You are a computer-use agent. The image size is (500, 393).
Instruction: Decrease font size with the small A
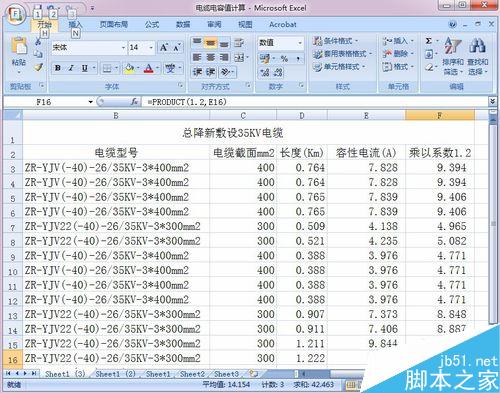(177, 48)
